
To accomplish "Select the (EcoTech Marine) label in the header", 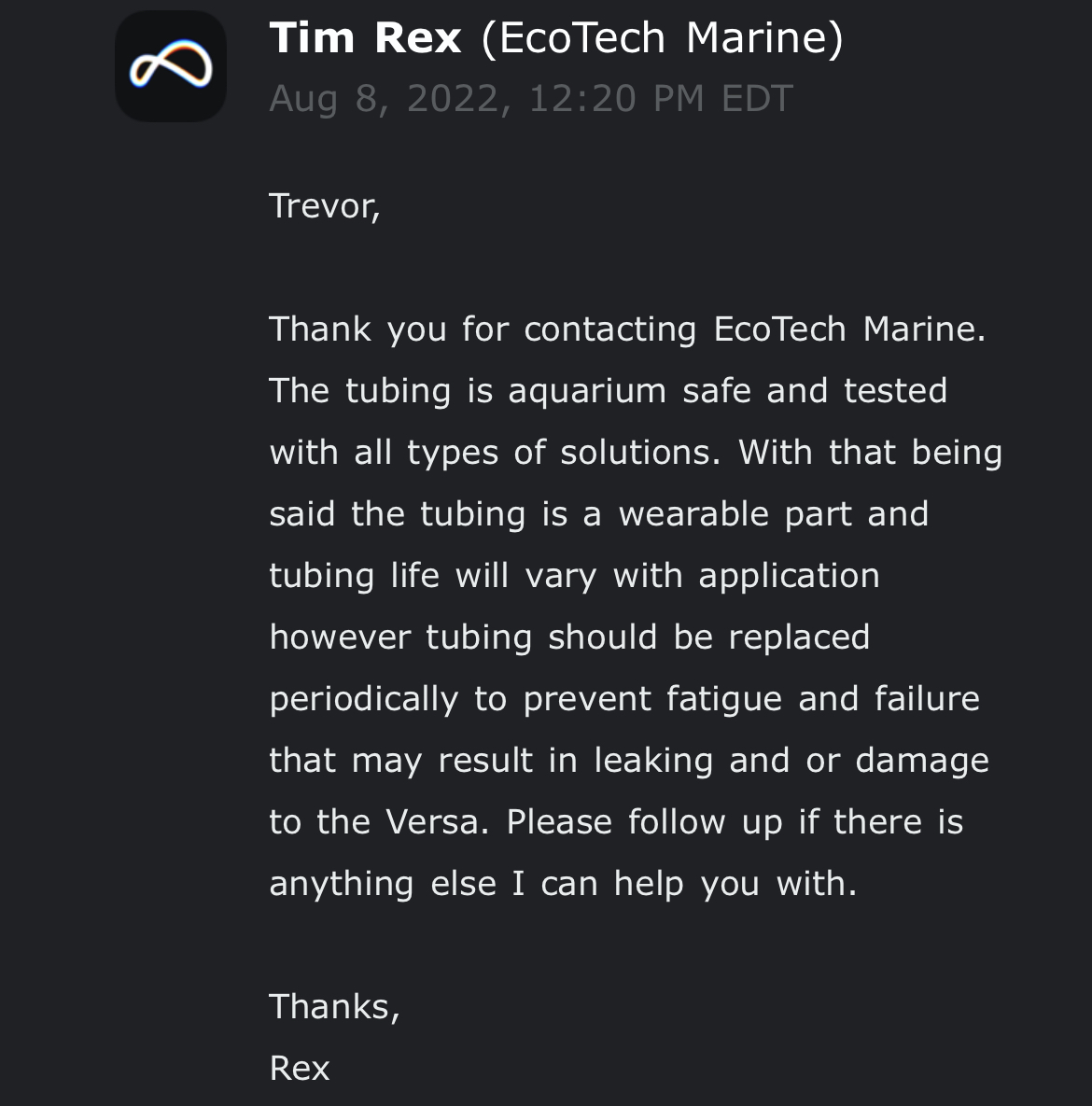I will (662, 39).
